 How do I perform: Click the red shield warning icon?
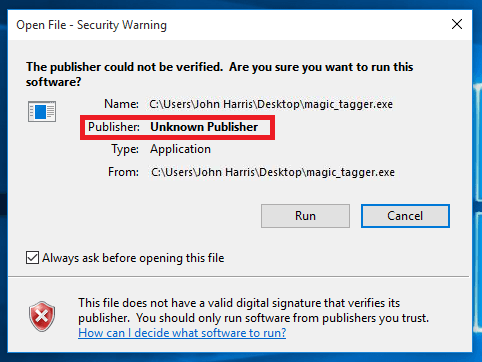click(42, 316)
